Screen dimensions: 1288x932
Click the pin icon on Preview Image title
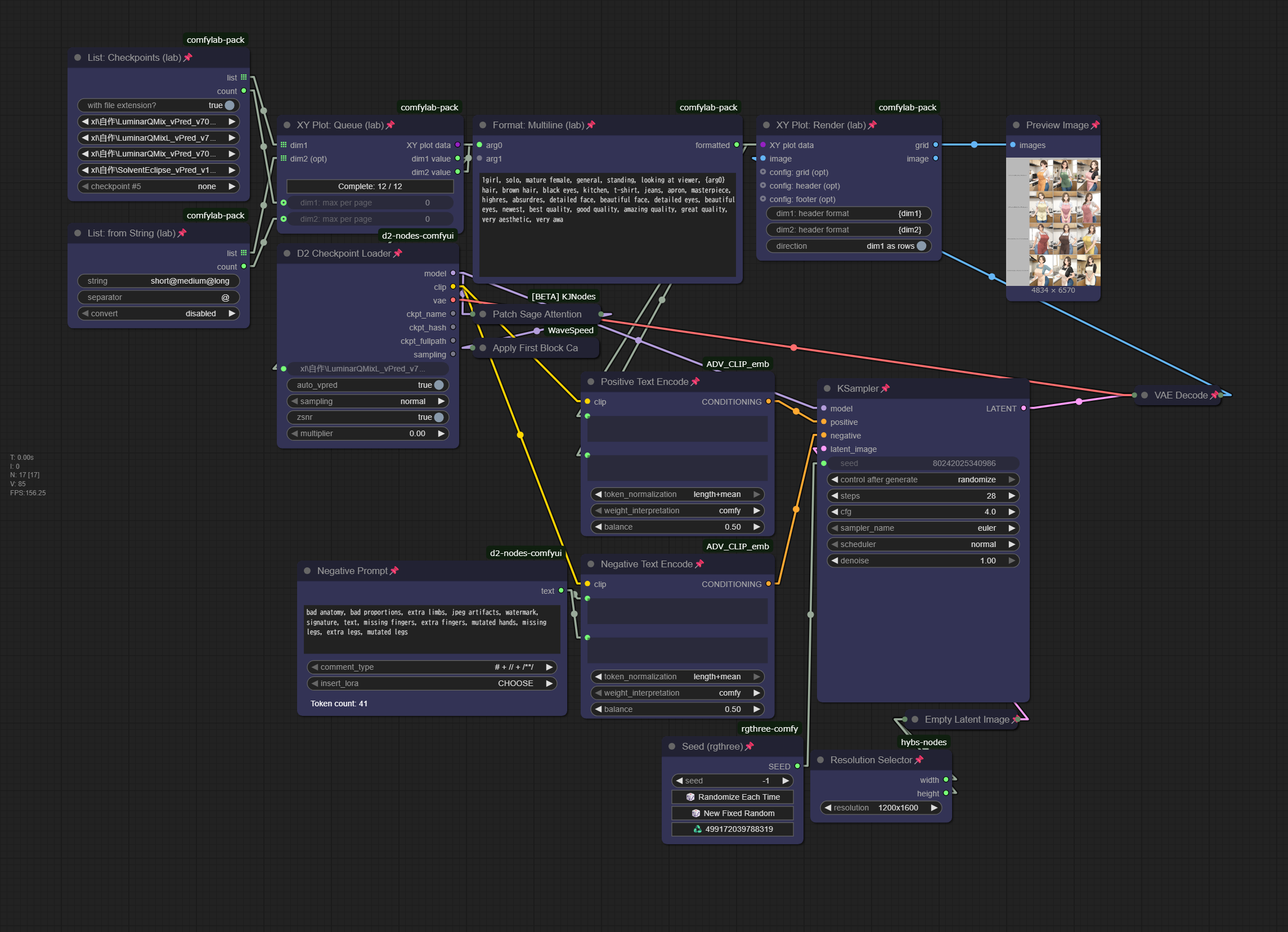click(1094, 125)
